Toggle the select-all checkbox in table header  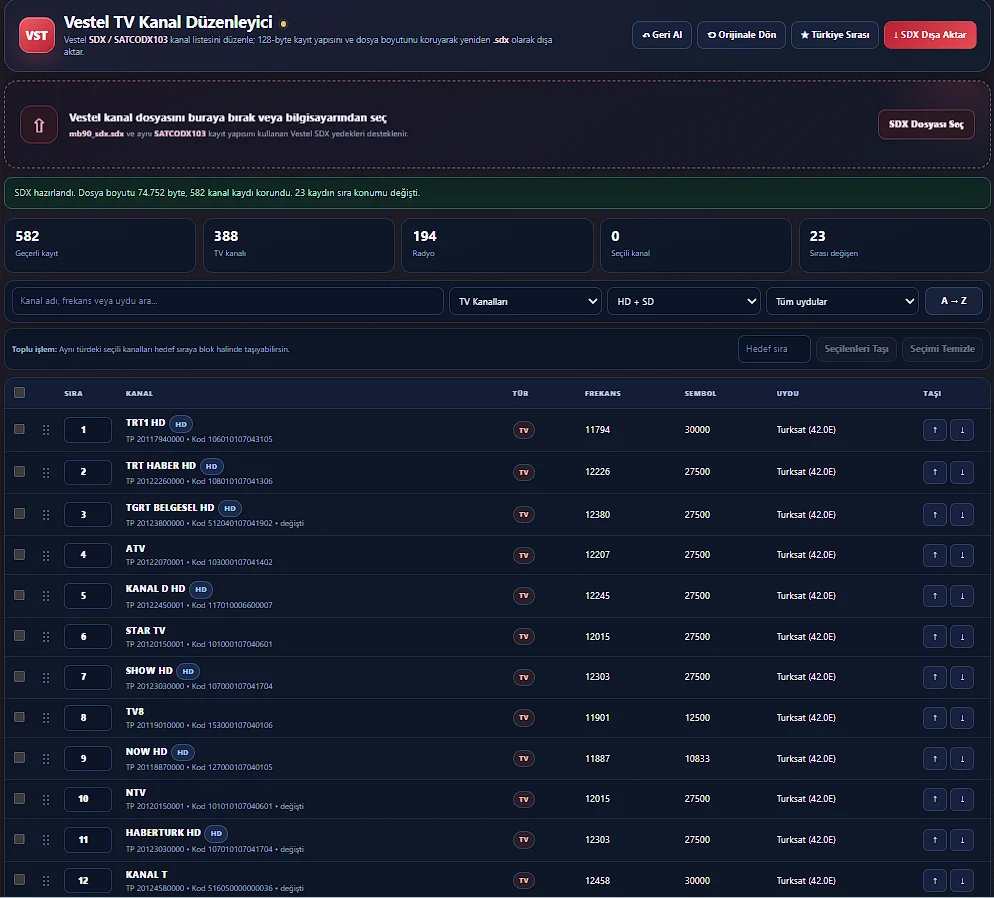[20, 392]
